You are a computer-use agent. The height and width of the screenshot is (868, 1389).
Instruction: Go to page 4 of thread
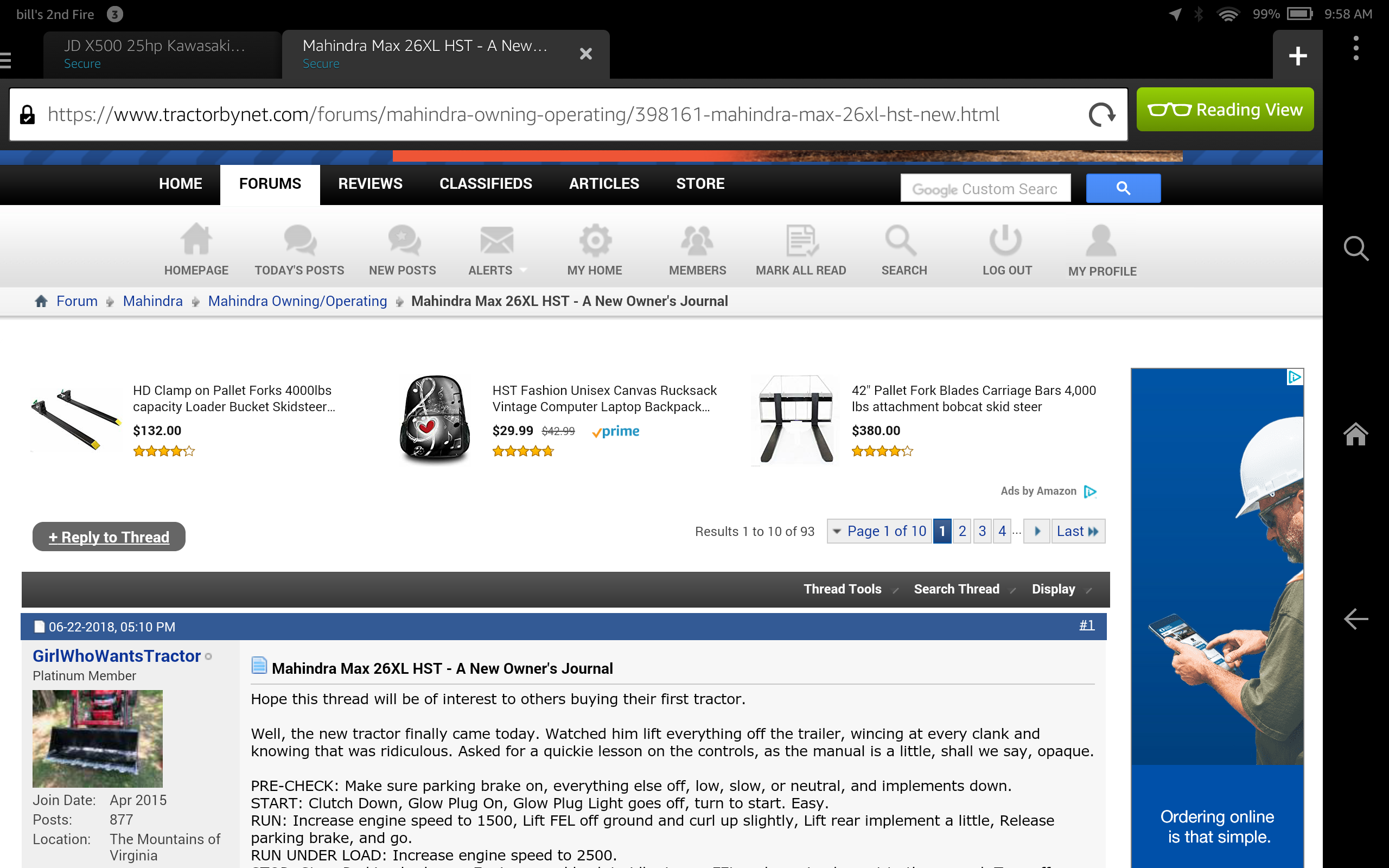click(1002, 531)
